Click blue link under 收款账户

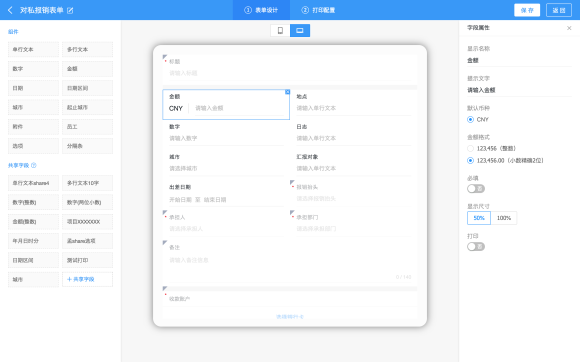[290, 317]
